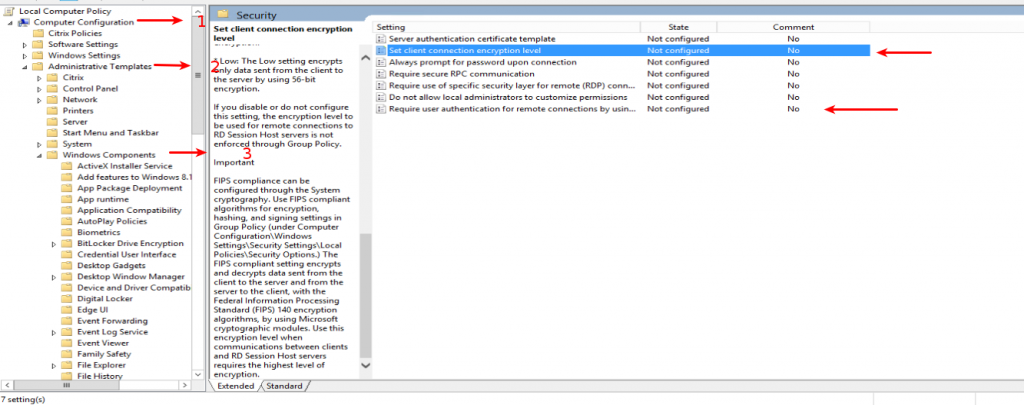Select the Event Forwarding tree item
The width and height of the screenshot is (1024, 405).
click(x=112, y=321)
